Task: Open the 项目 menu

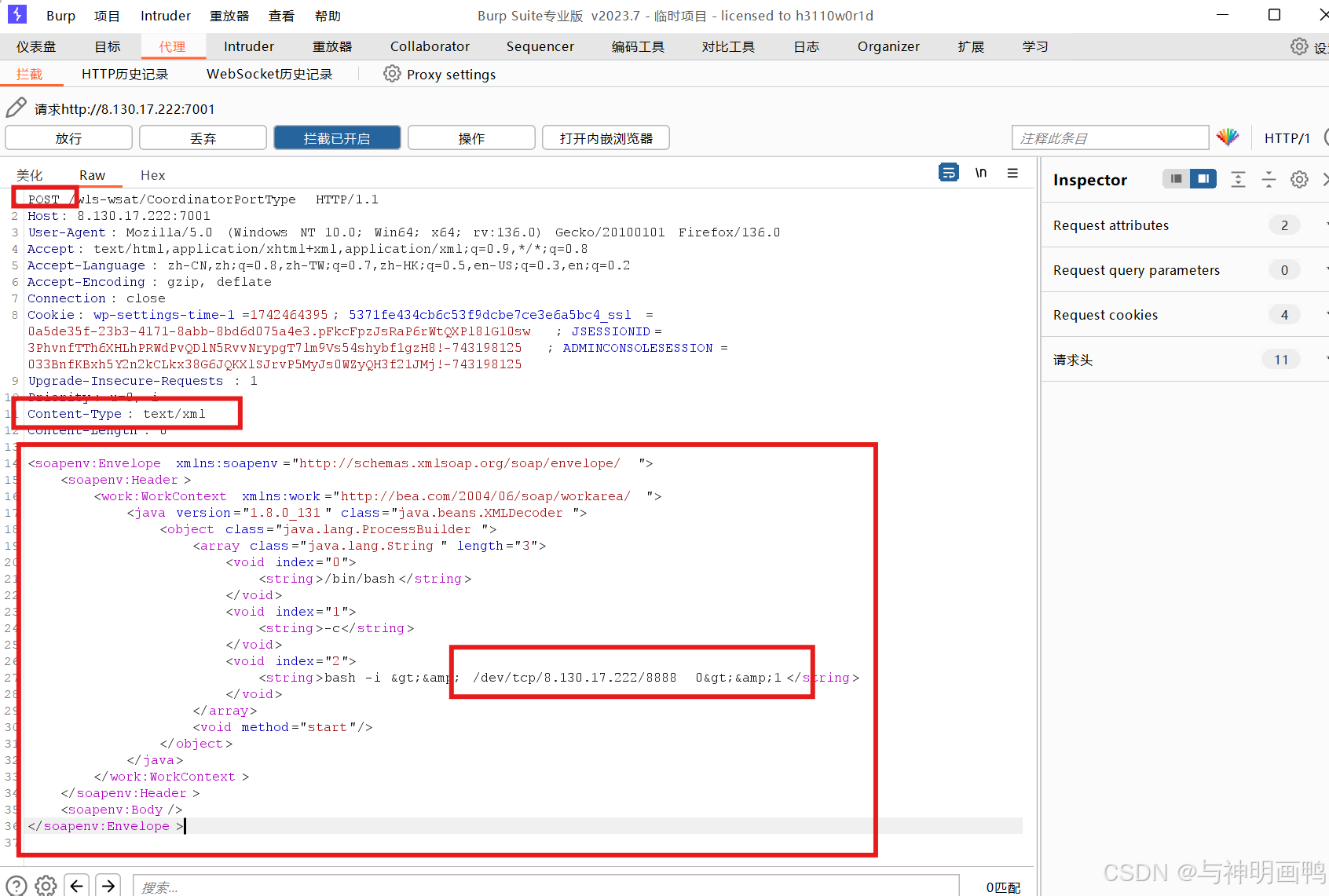Action: click(107, 16)
